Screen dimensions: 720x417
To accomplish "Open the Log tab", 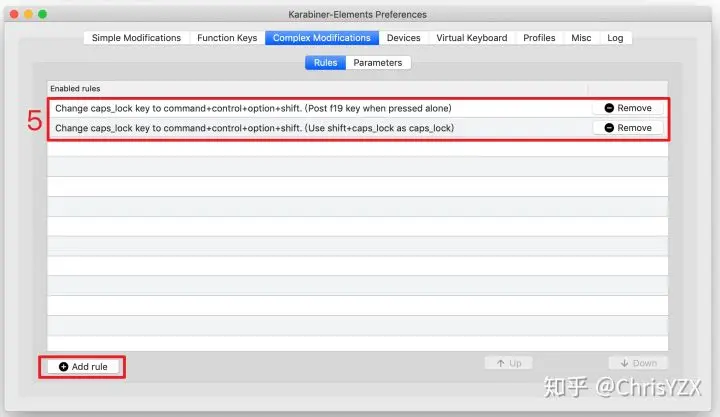I will coord(615,38).
